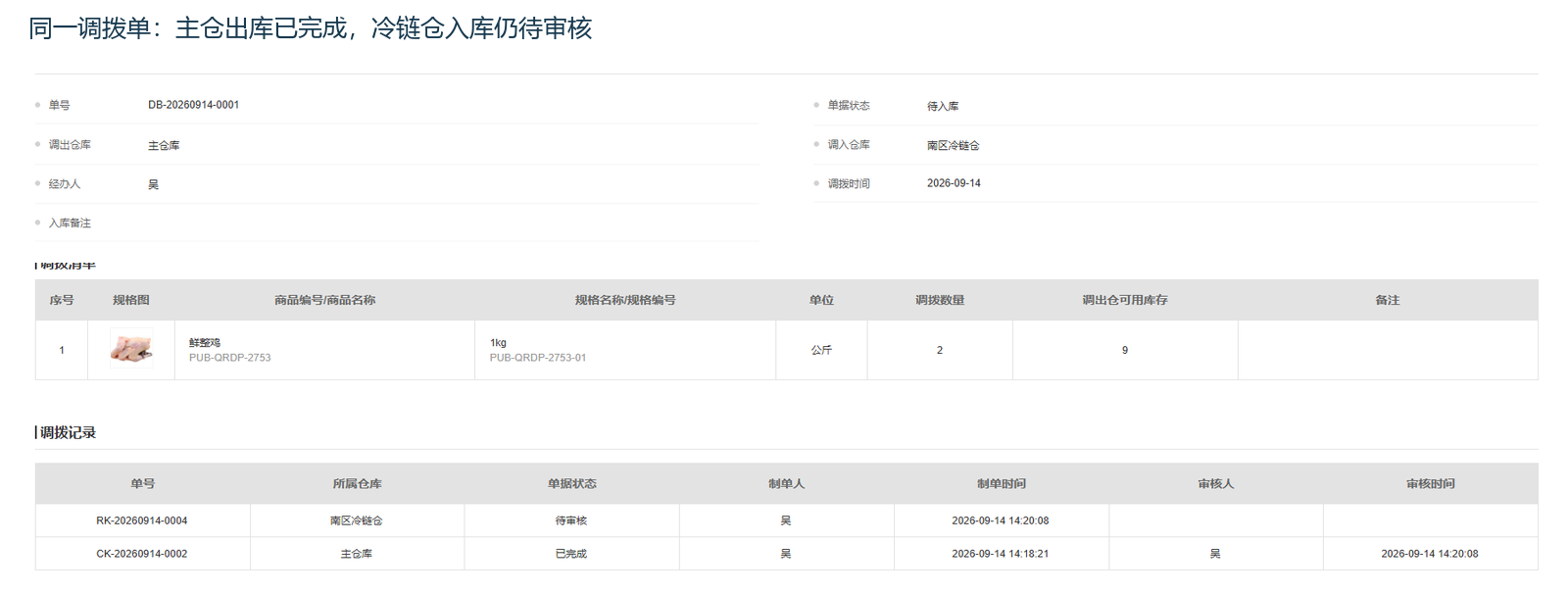Viewport: 1568px width, 593px height.
Task: Click 主仓库 in the transfer records table
Action: [357, 554]
